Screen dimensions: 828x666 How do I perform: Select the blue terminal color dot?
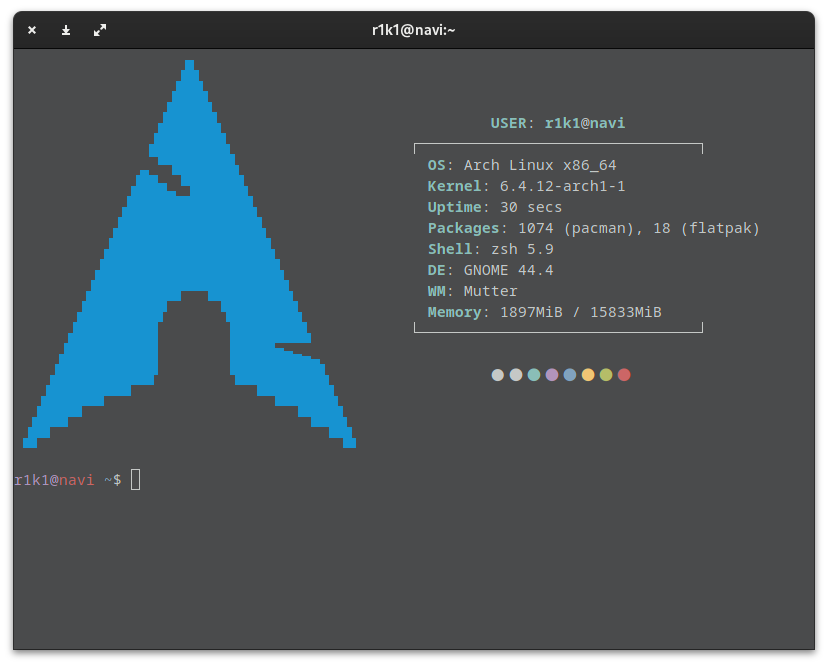(570, 374)
